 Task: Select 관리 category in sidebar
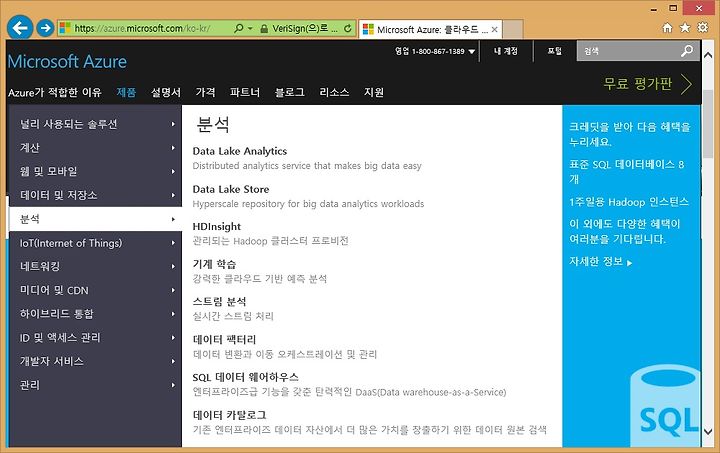pyautogui.click(x=95, y=385)
